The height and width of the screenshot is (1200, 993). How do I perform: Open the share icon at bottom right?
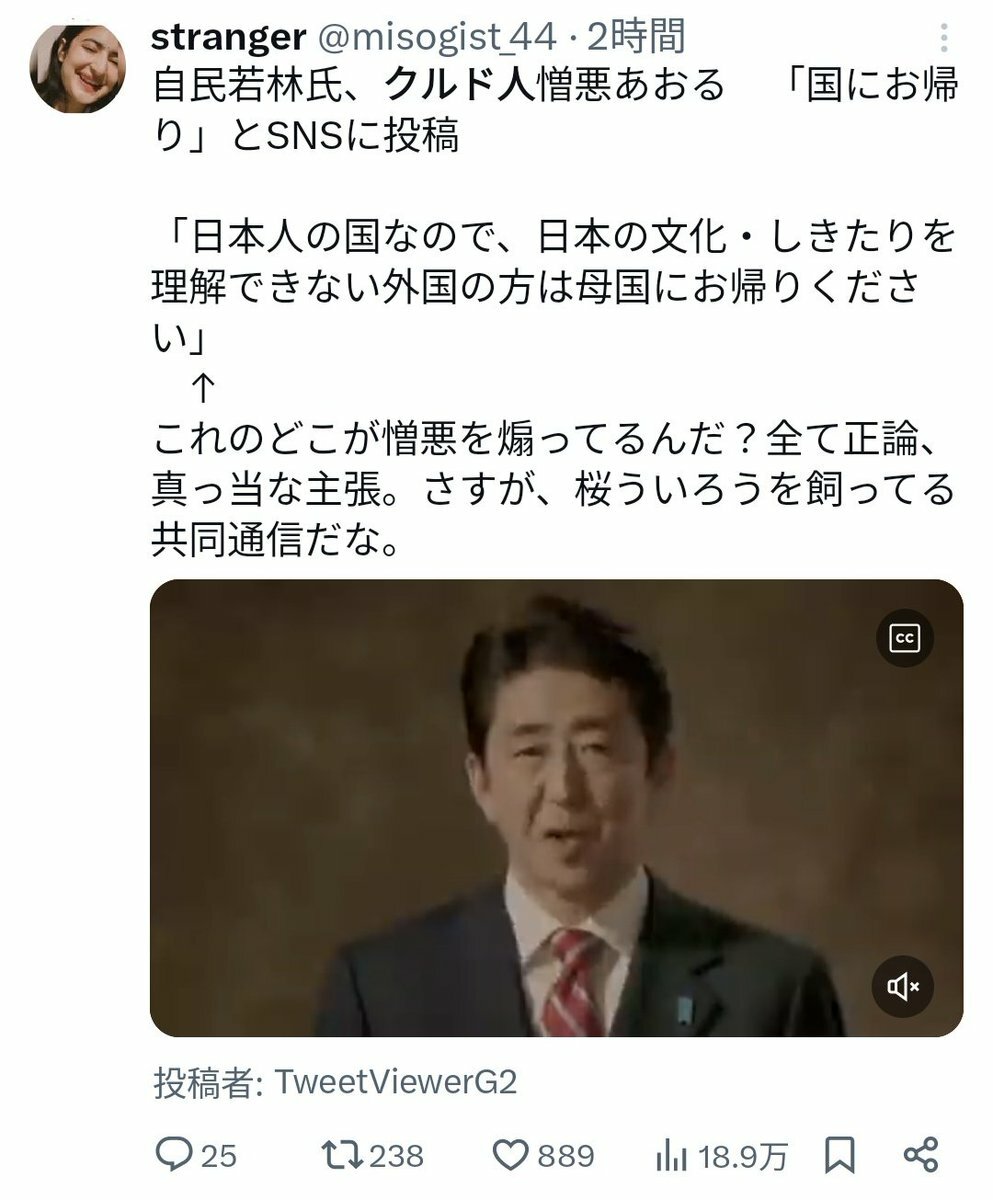(920, 1155)
